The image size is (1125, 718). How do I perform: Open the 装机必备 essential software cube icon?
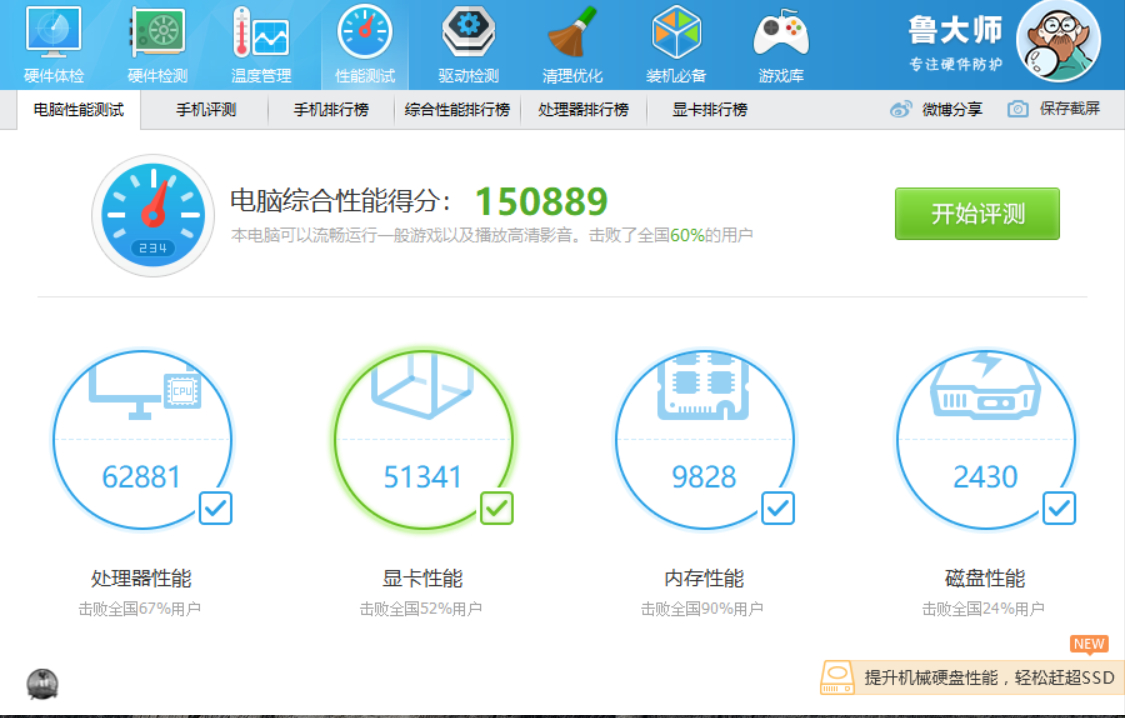[676, 32]
